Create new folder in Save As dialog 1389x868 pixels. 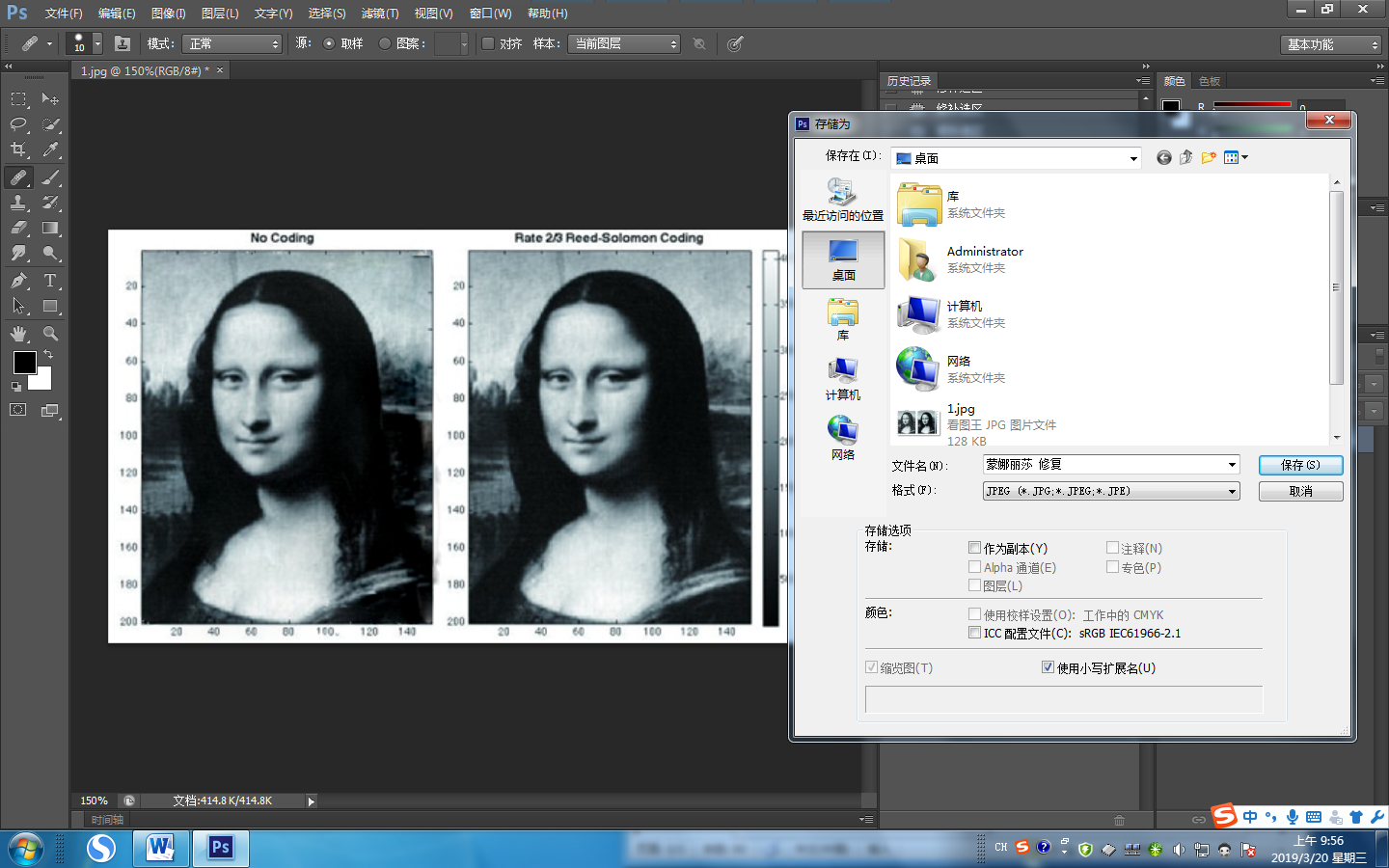(x=1209, y=157)
